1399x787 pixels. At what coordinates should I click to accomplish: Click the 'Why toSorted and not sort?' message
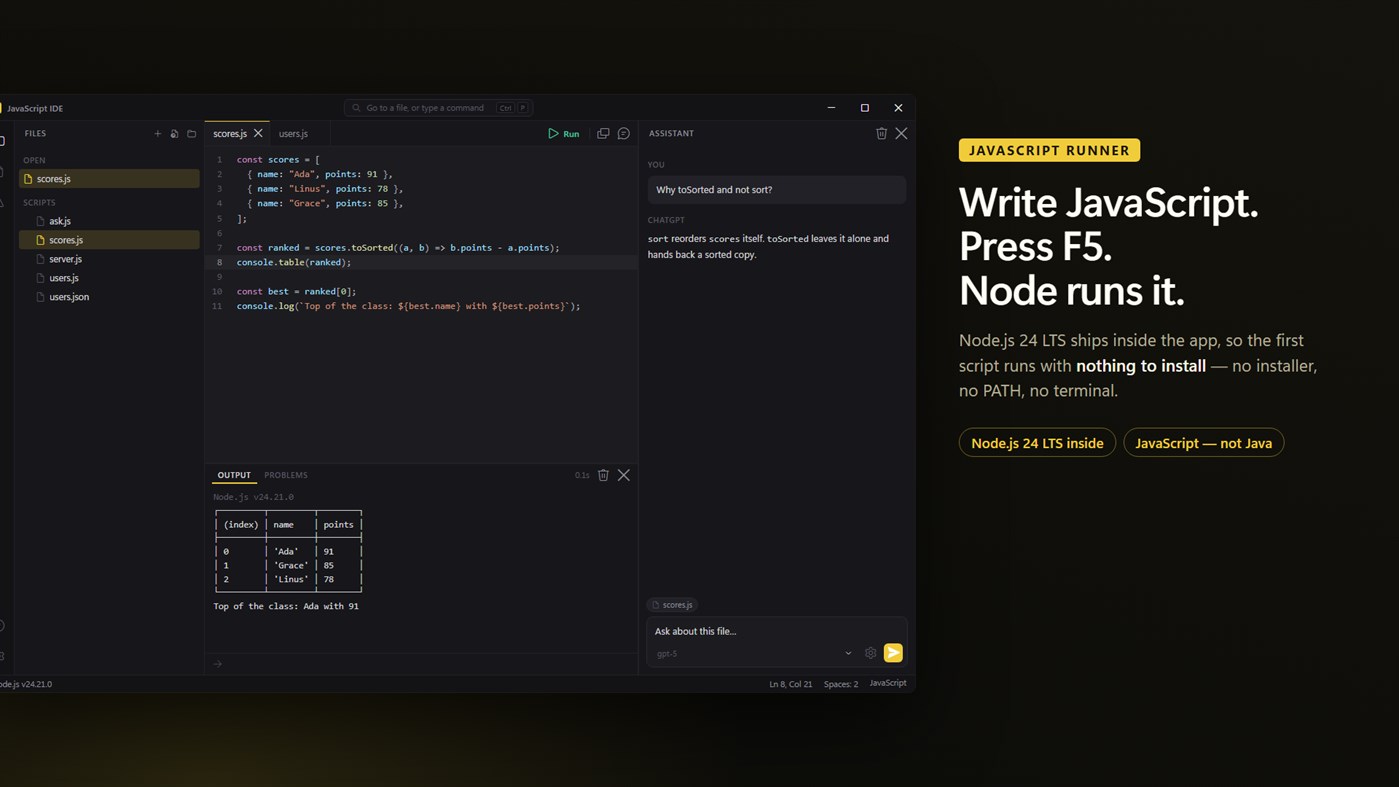pyautogui.click(x=776, y=190)
